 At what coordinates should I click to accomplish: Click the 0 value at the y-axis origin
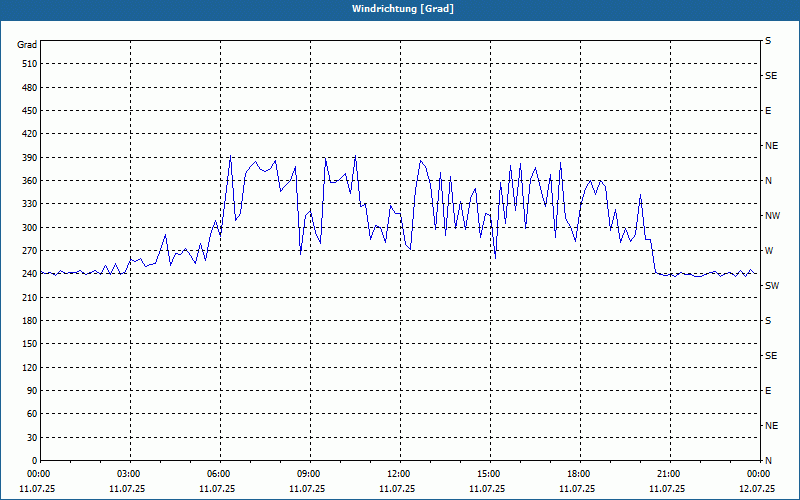(34, 461)
